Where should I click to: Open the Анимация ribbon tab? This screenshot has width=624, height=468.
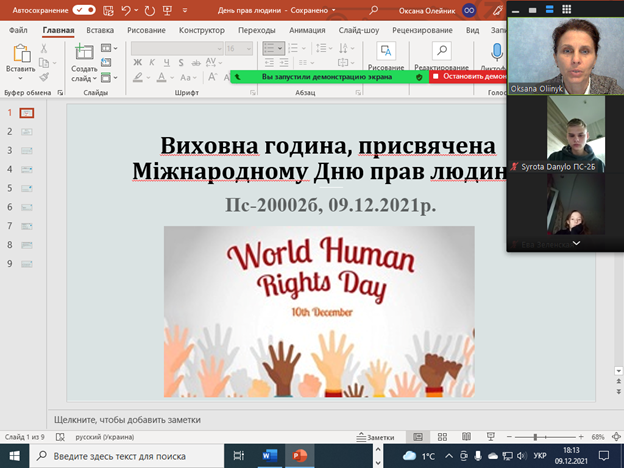point(307,29)
